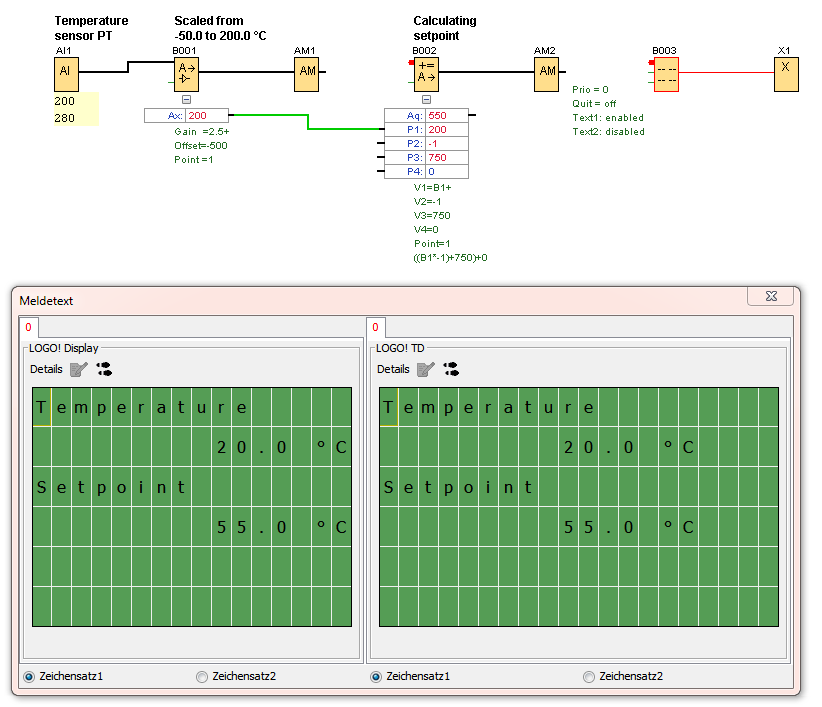This screenshot has width=822, height=707.
Task: Open tab 0 of LOGO! TD
Action: [x=375, y=327]
